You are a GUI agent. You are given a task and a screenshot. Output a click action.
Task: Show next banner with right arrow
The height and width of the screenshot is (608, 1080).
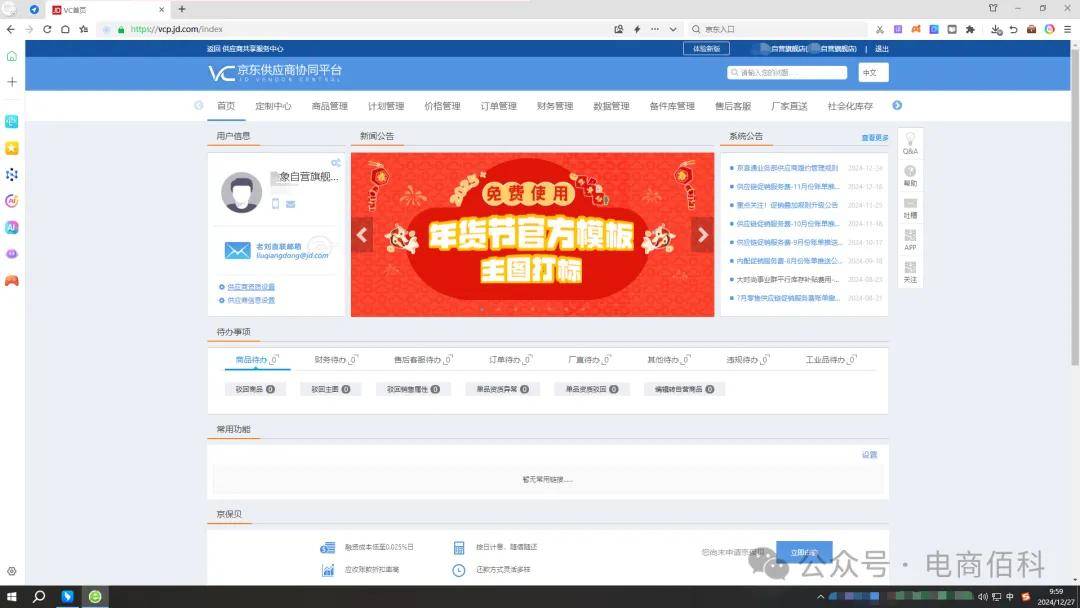(702, 235)
